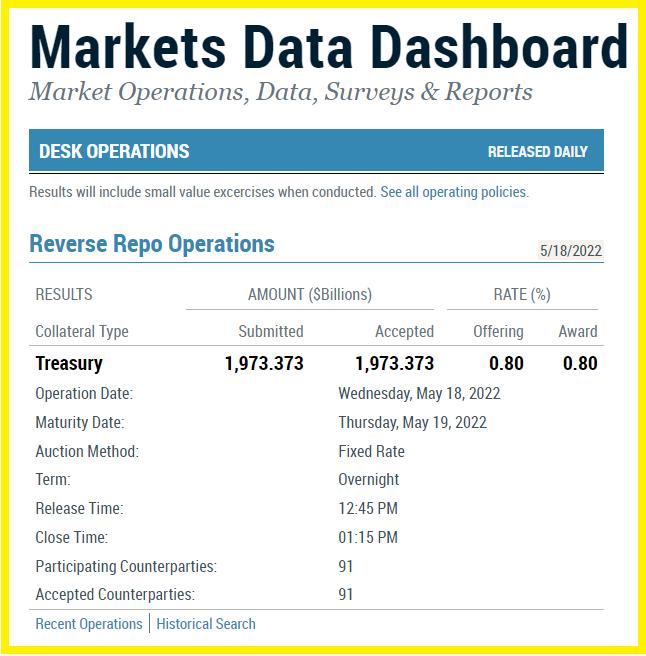This screenshot has width=646, height=656.
Task: Select the Overnight term value
Action: (368, 480)
